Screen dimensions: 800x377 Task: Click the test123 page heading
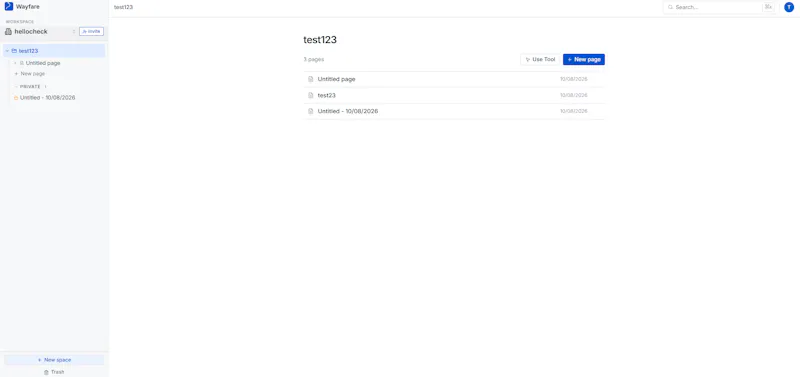point(320,40)
